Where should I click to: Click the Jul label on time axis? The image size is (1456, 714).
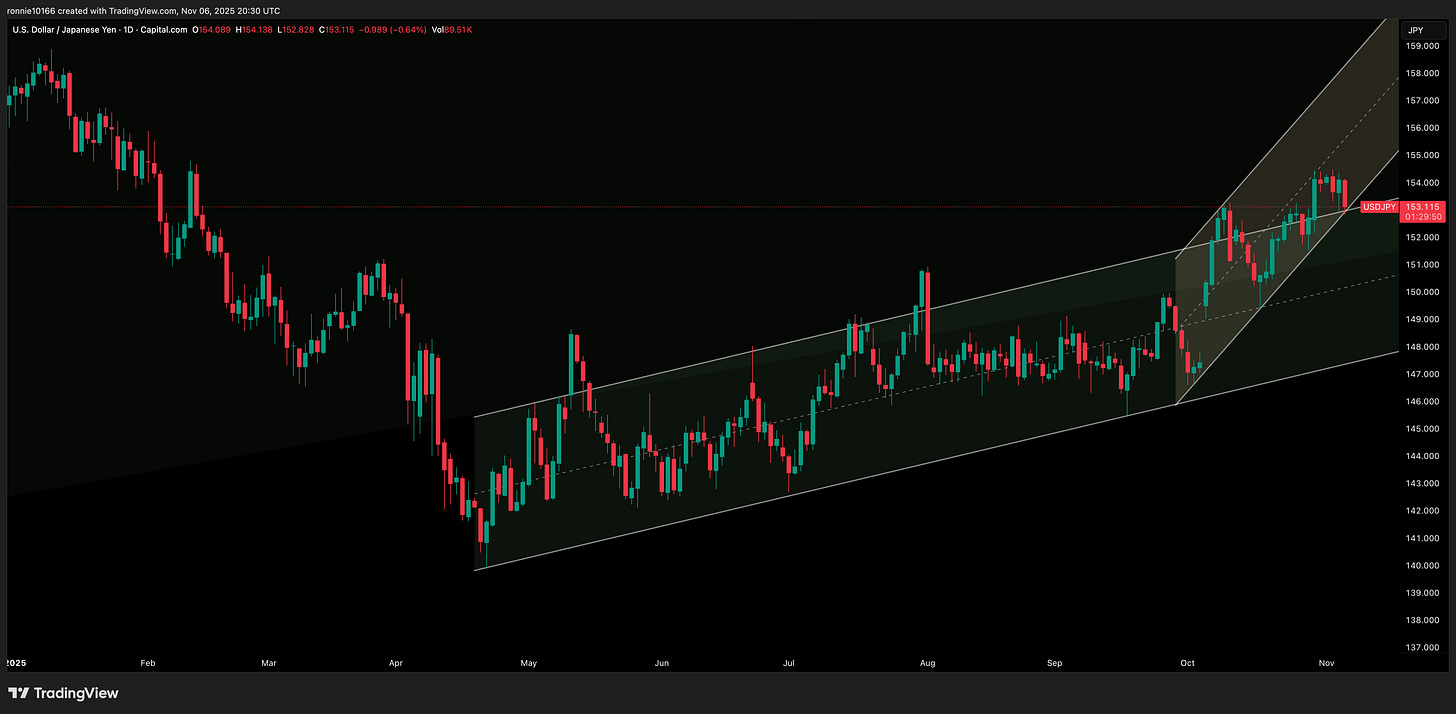point(790,663)
